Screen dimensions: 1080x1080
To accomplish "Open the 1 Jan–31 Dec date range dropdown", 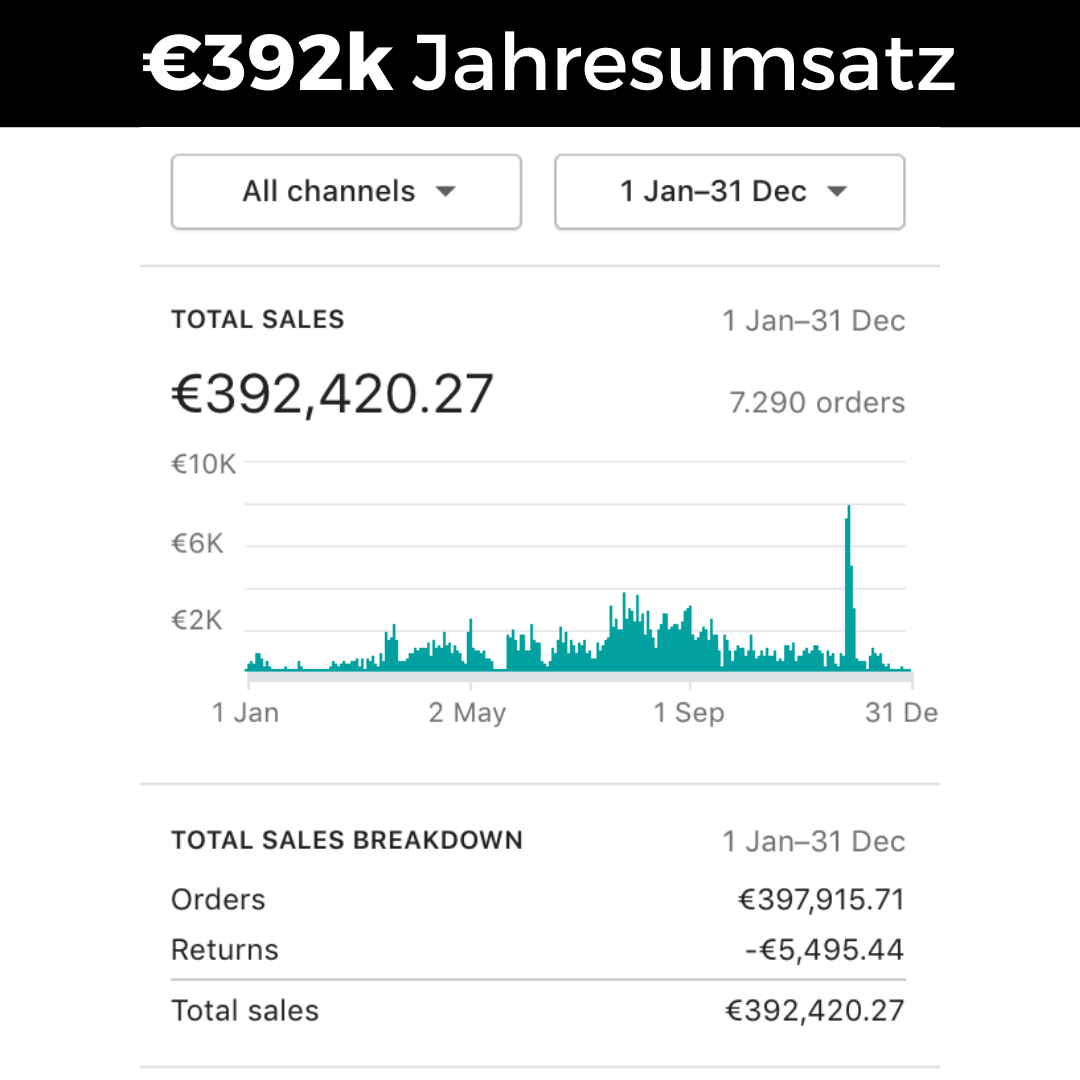I will click(729, 191).
